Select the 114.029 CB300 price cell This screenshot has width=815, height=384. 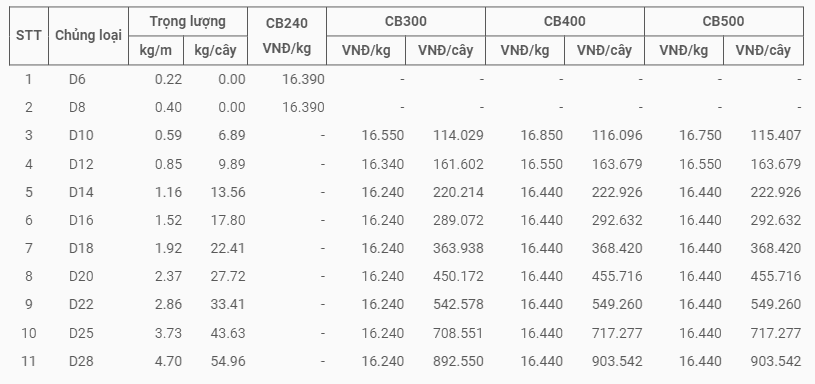coord(458,136)
